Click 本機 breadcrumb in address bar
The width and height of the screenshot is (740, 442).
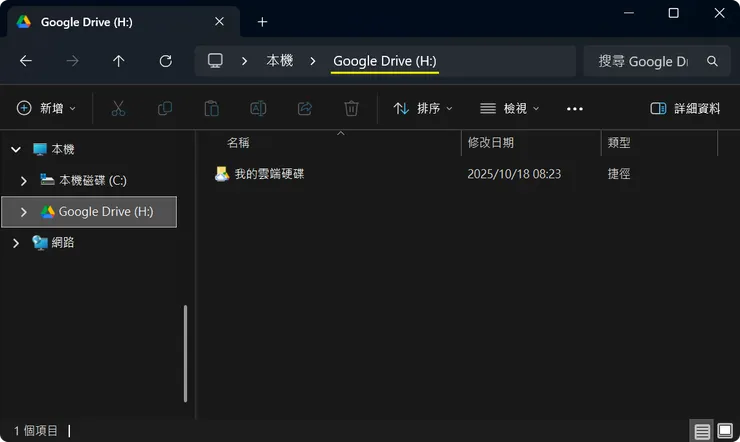(279, 60)
